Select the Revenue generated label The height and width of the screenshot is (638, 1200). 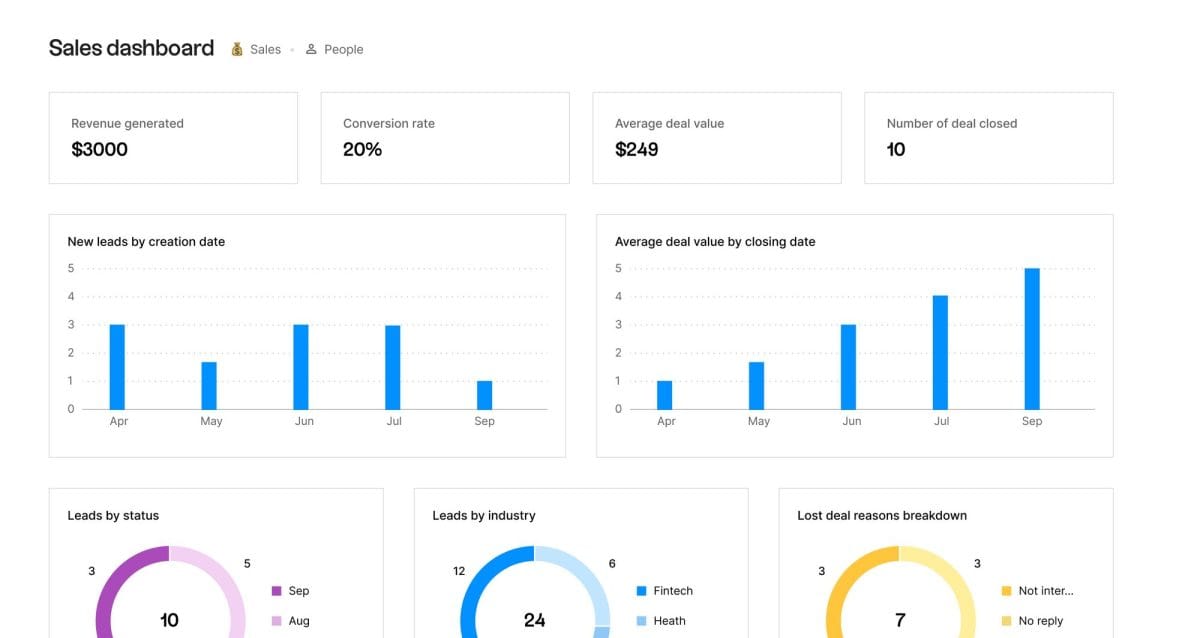point(127,124)
